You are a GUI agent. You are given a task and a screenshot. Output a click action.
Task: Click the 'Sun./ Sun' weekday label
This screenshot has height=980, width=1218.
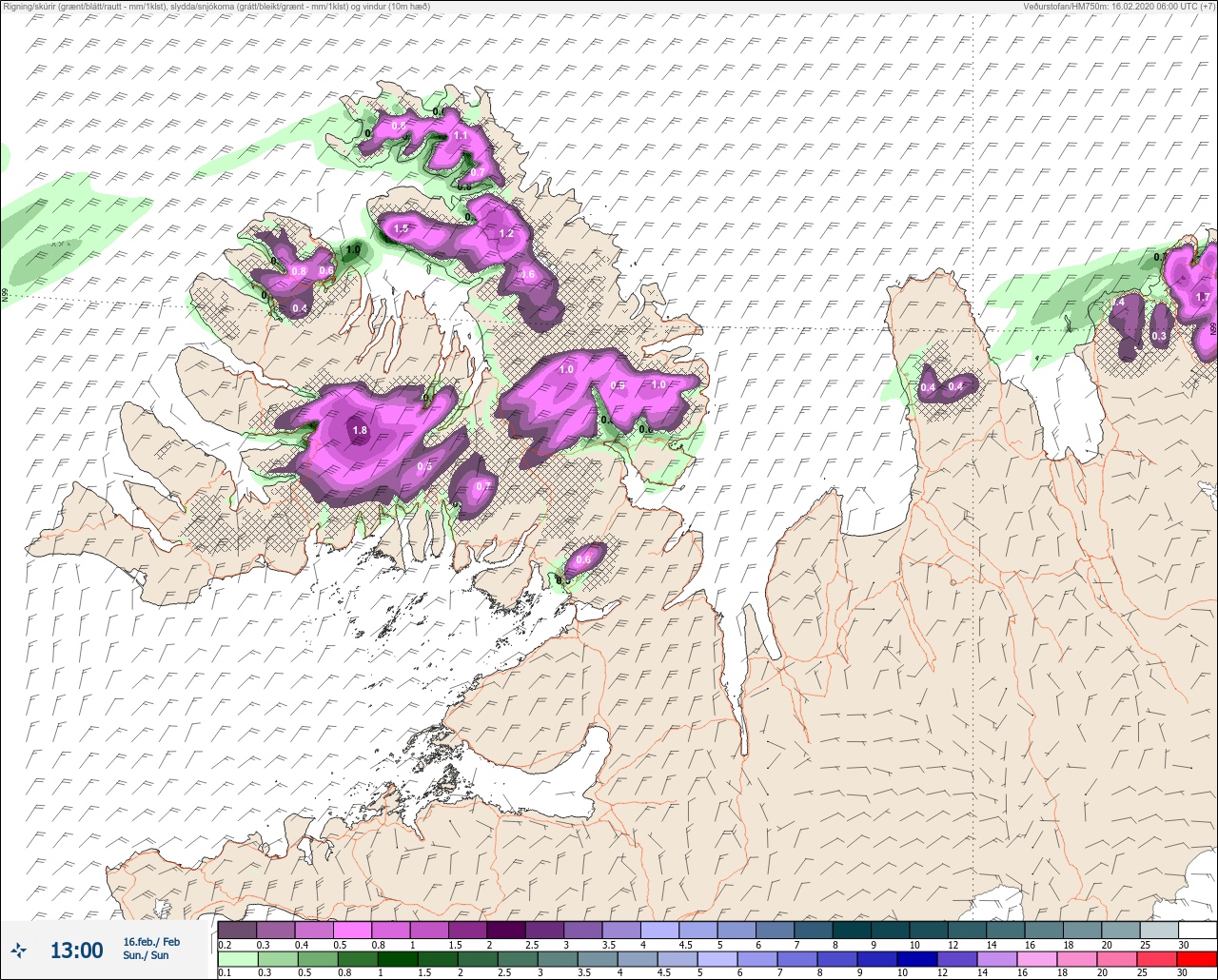[146, 956]
